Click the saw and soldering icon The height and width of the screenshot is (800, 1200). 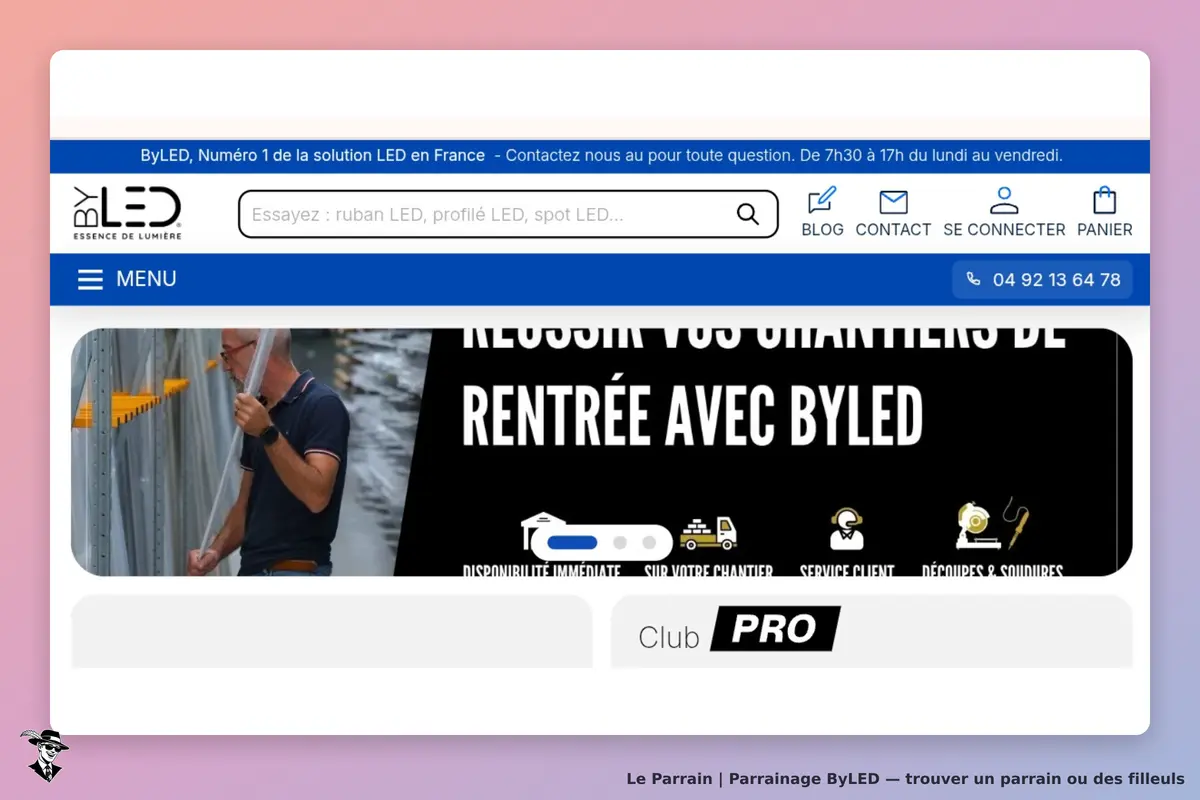[x=992, y=524]
